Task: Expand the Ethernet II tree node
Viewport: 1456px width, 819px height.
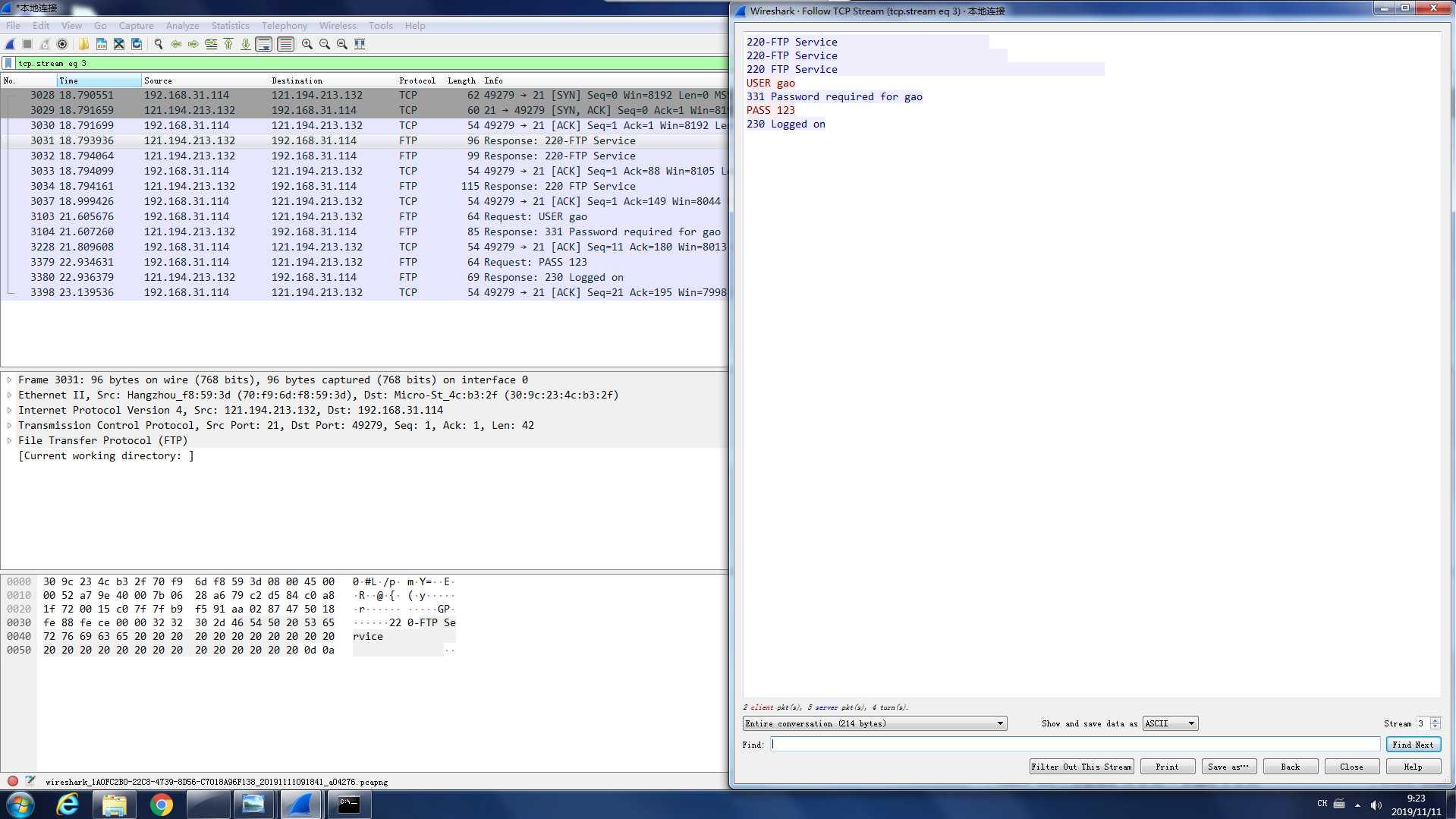Action: point(9,395)
